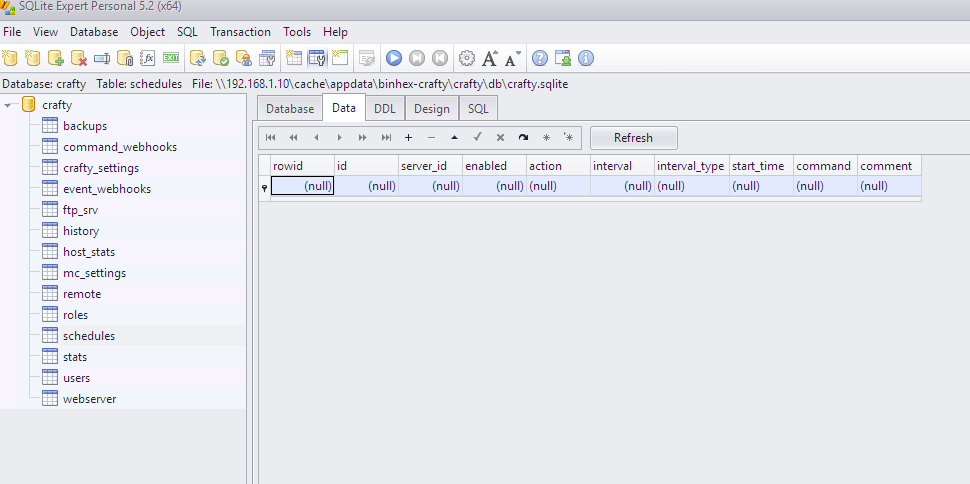Open the Database menu

[94, 32]
